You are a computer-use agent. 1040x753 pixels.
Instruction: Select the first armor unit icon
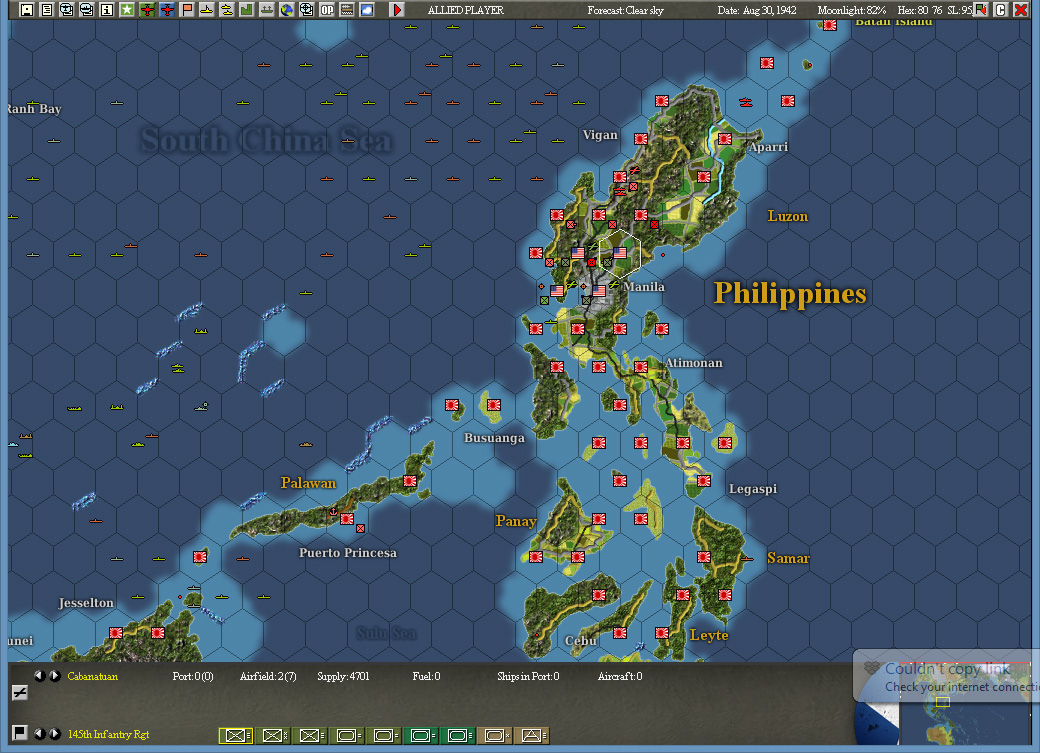pyautogui.click(x=348, y=735)
